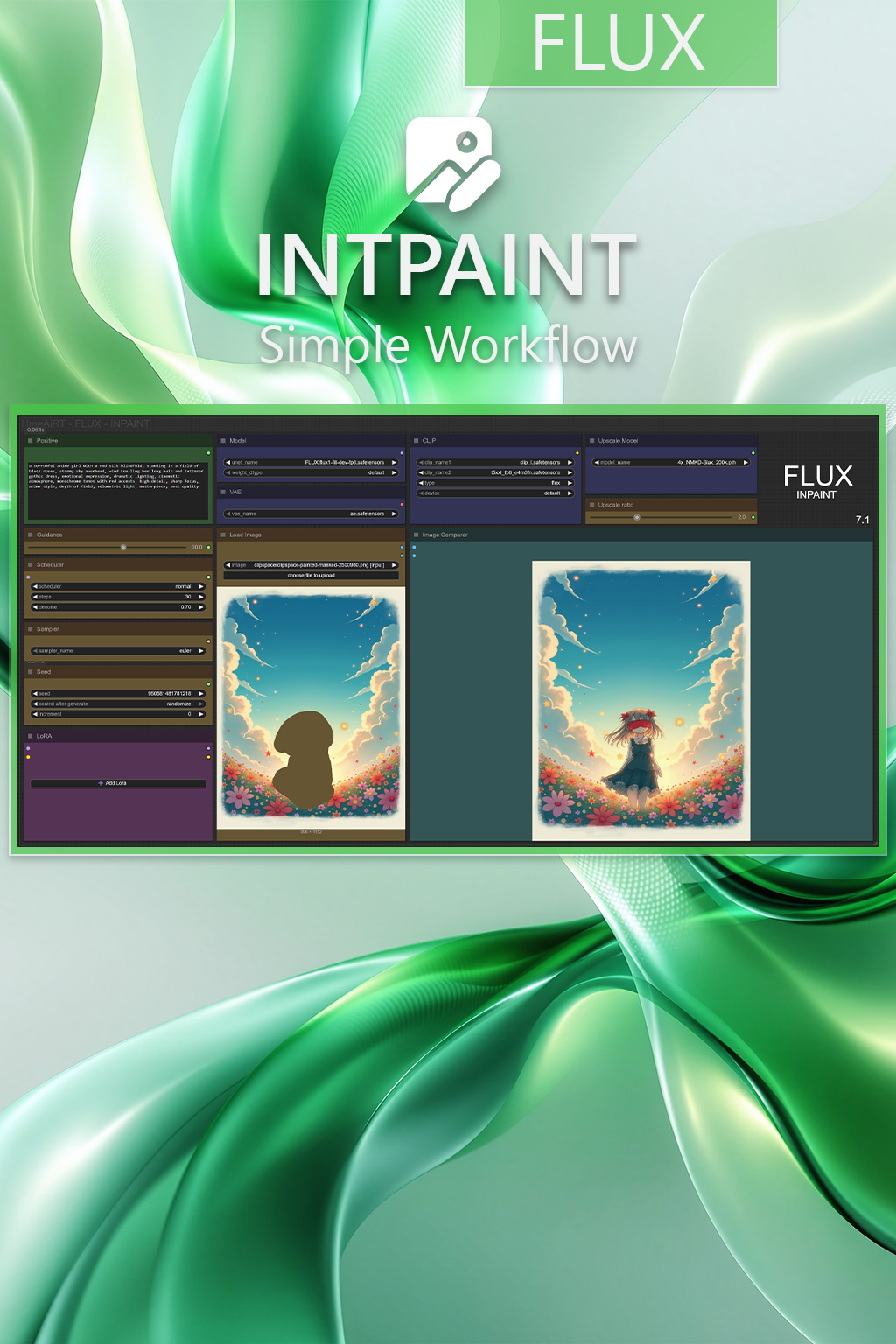Viewport: 896px width, 1344px height.
Task: Increase the increment value with right arrow
Action: [200, 714]
